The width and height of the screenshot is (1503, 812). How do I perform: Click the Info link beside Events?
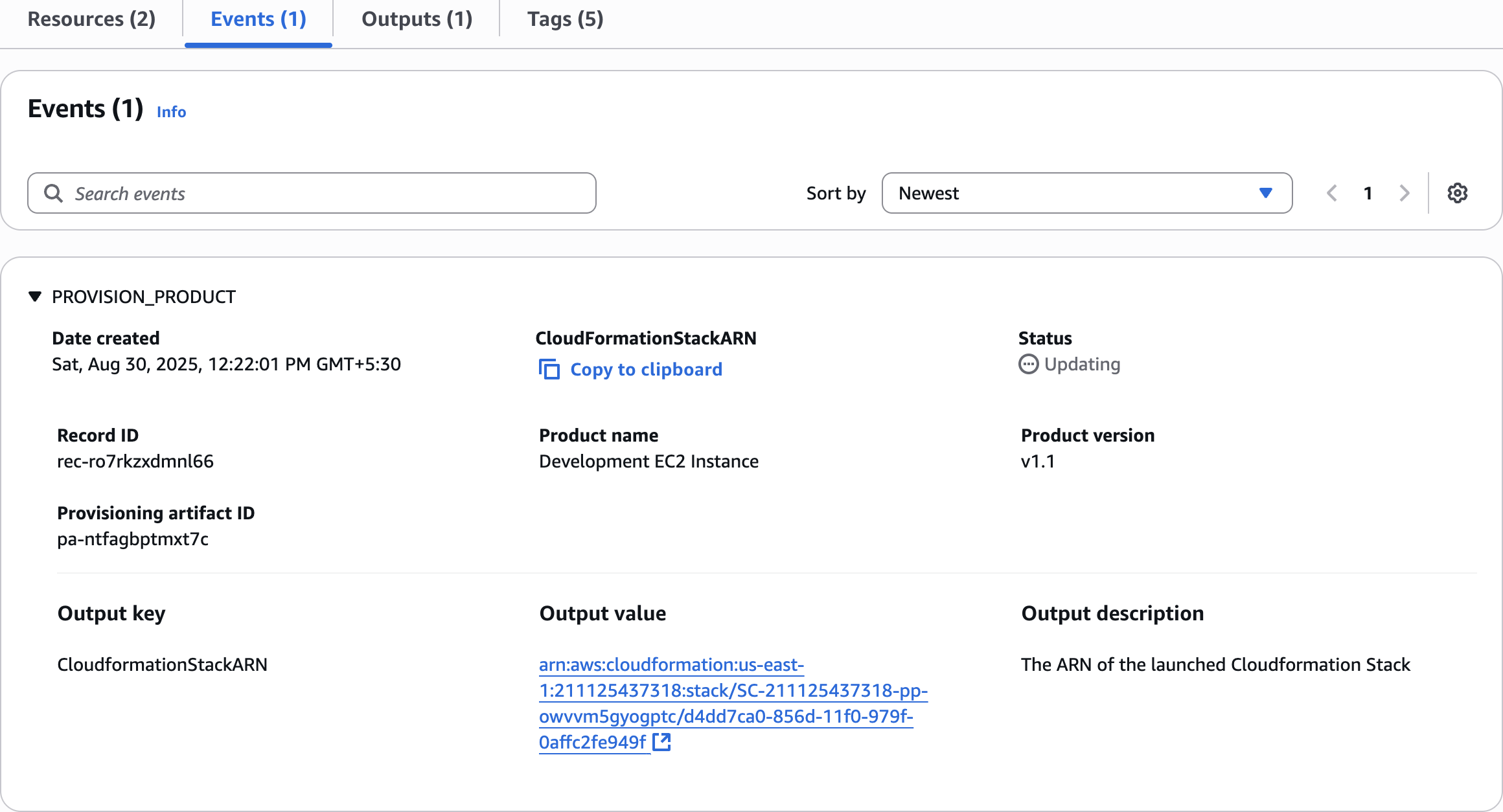pos(171,112)
